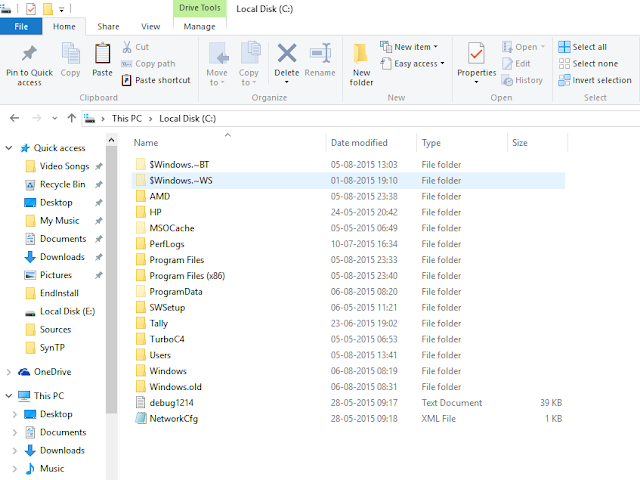640x480 pixels.
Task: Click the Paste clipboard icon
Action: click(102, 53)
